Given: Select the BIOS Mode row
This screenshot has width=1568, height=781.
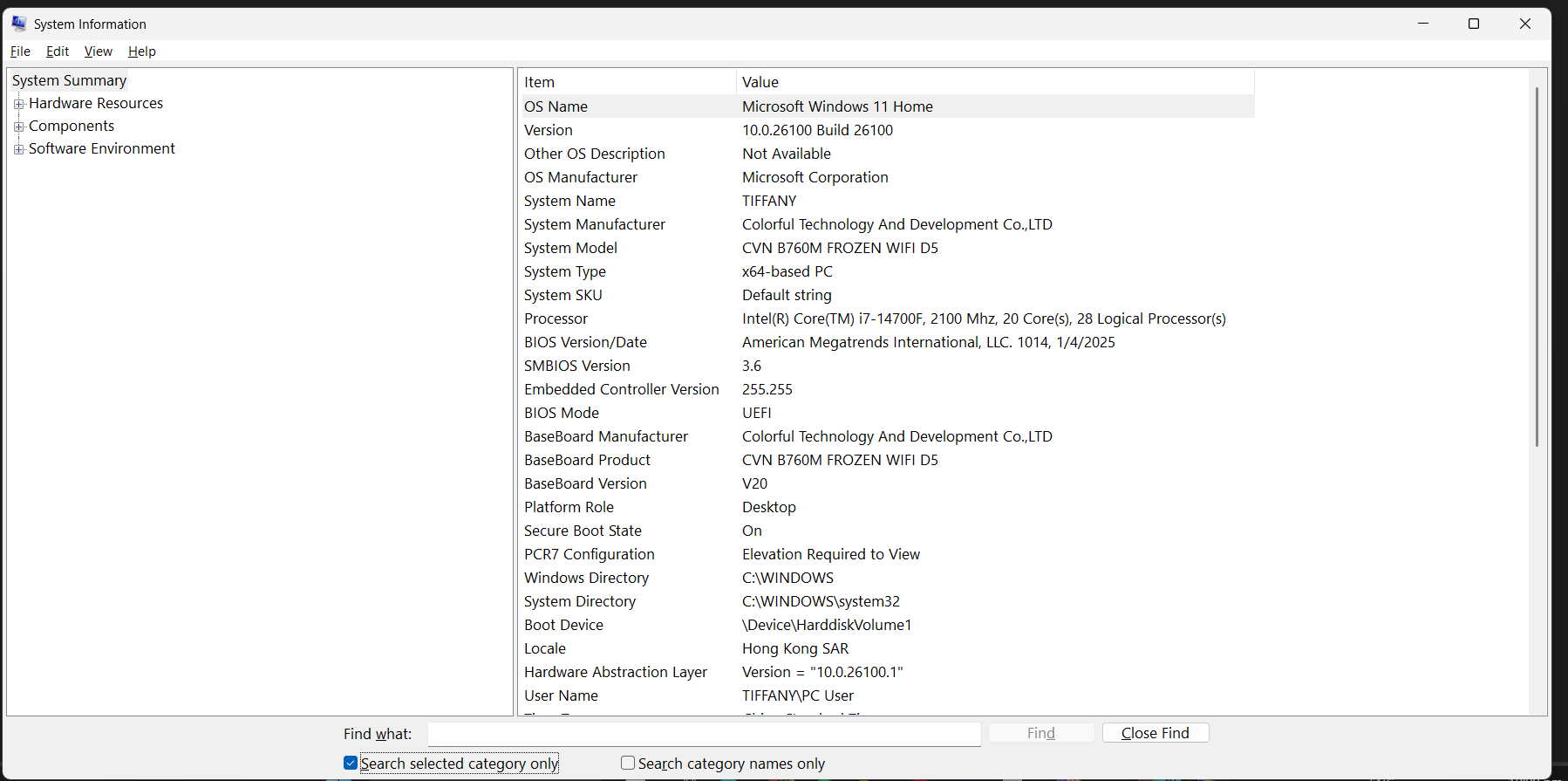Looking at the screenshot, I should [x=888, y=413].
